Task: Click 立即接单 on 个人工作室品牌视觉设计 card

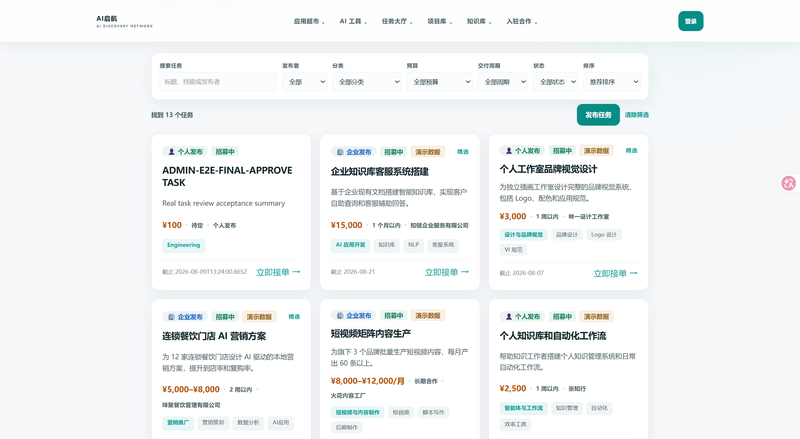Action: point(615,274)
